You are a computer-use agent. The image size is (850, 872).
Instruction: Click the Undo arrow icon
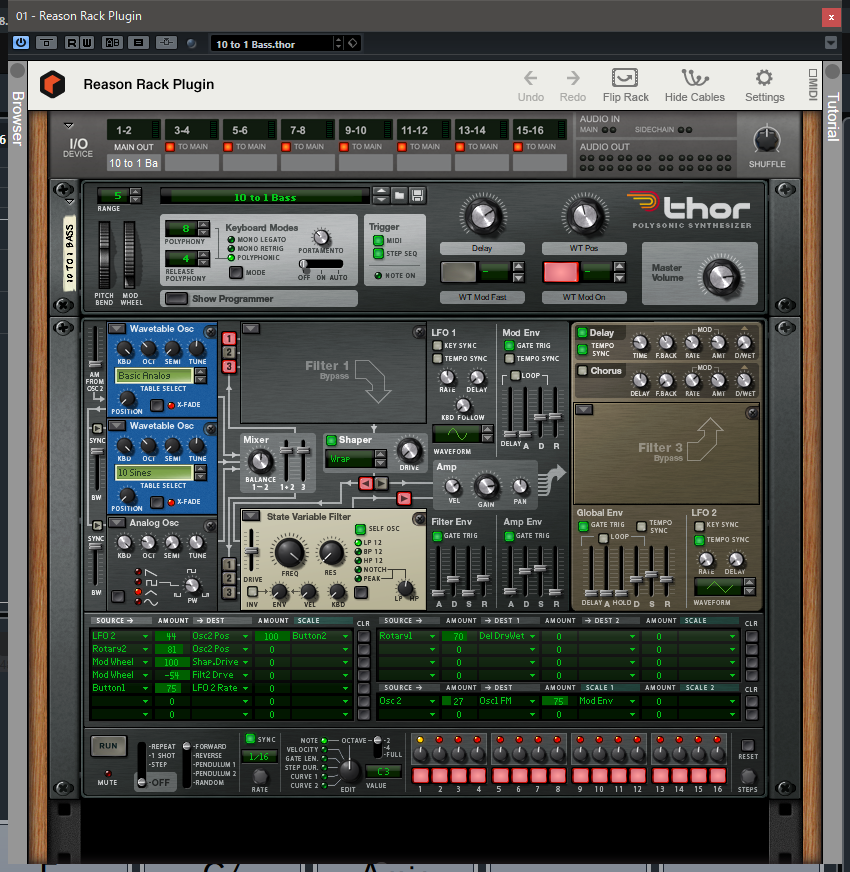pyautogui.click(x=531, y=78)
